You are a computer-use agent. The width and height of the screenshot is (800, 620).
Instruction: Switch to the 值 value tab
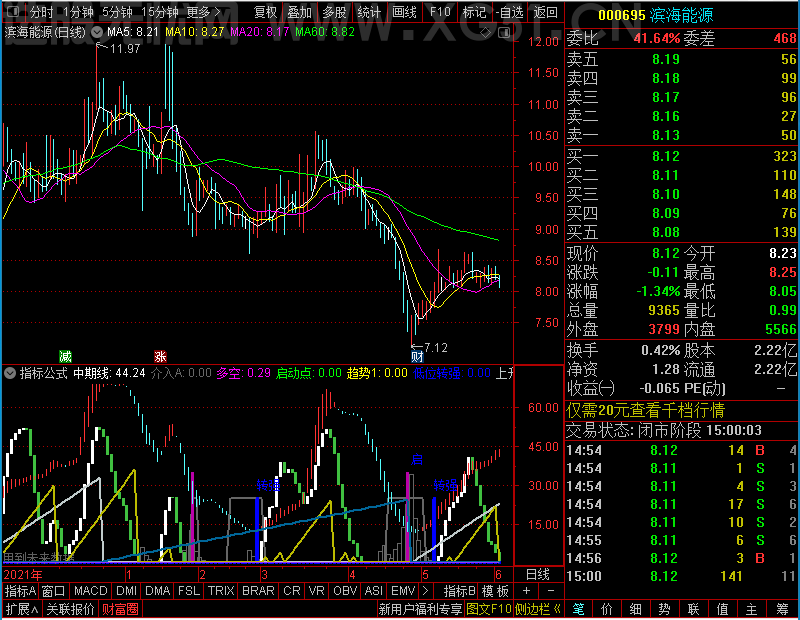(722, 609)
